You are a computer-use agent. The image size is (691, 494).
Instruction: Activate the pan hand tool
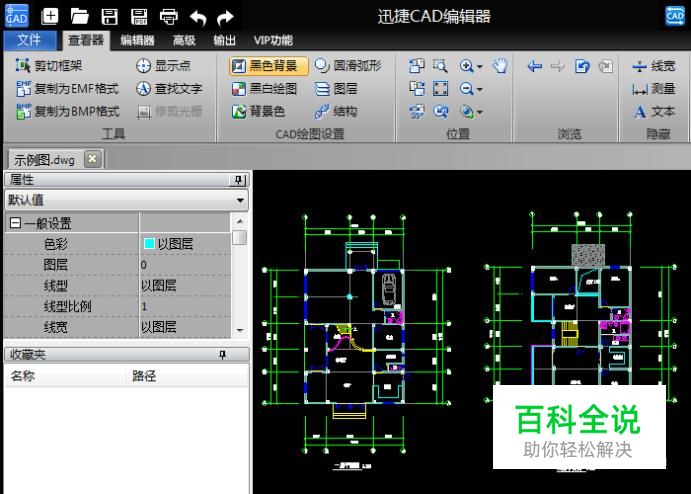tap(500, 66)
